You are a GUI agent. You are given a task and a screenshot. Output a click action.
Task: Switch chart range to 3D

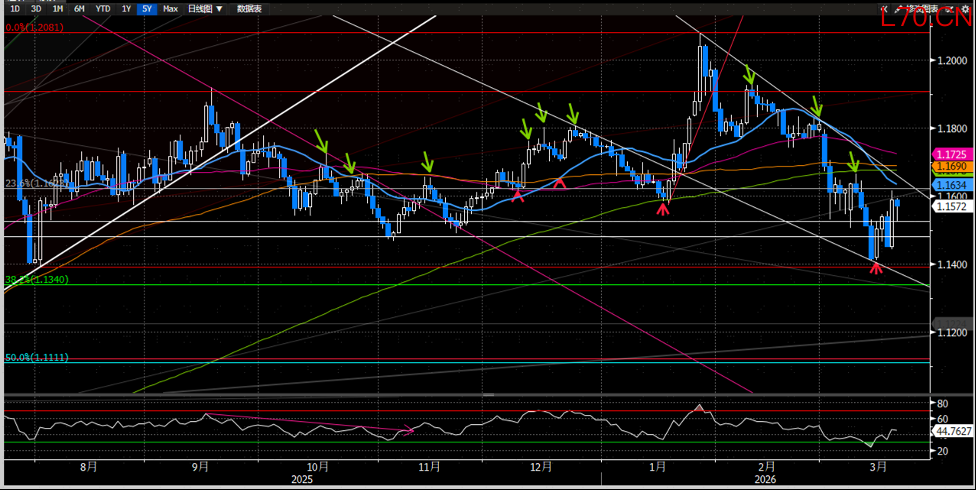click(x=35, y=8)
